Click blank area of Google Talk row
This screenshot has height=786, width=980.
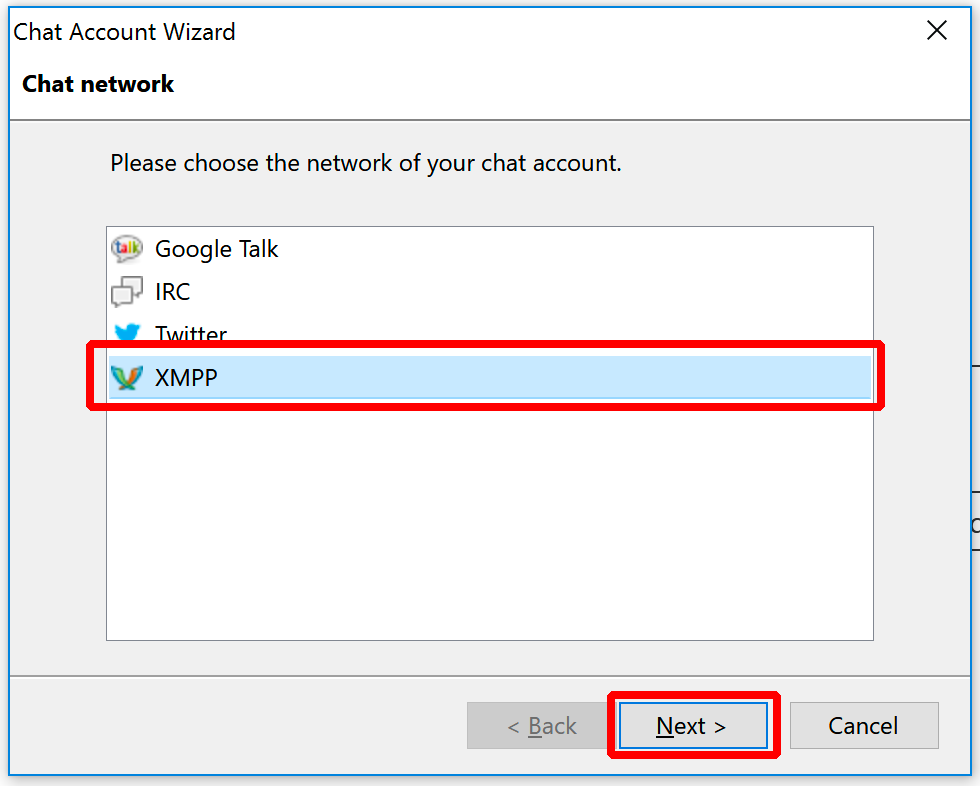point(575,249)
